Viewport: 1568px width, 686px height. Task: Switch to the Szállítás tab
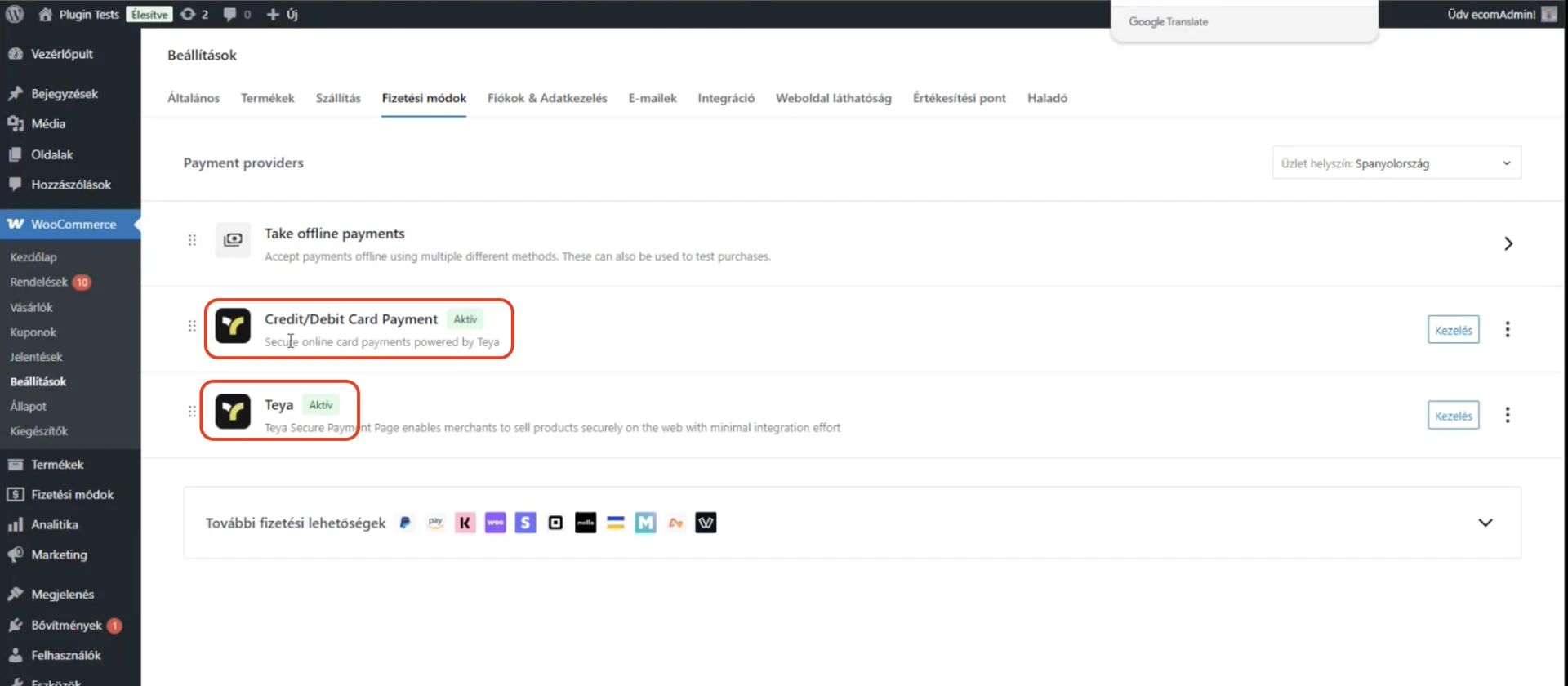pyautogui.click(x=338, y=98)
